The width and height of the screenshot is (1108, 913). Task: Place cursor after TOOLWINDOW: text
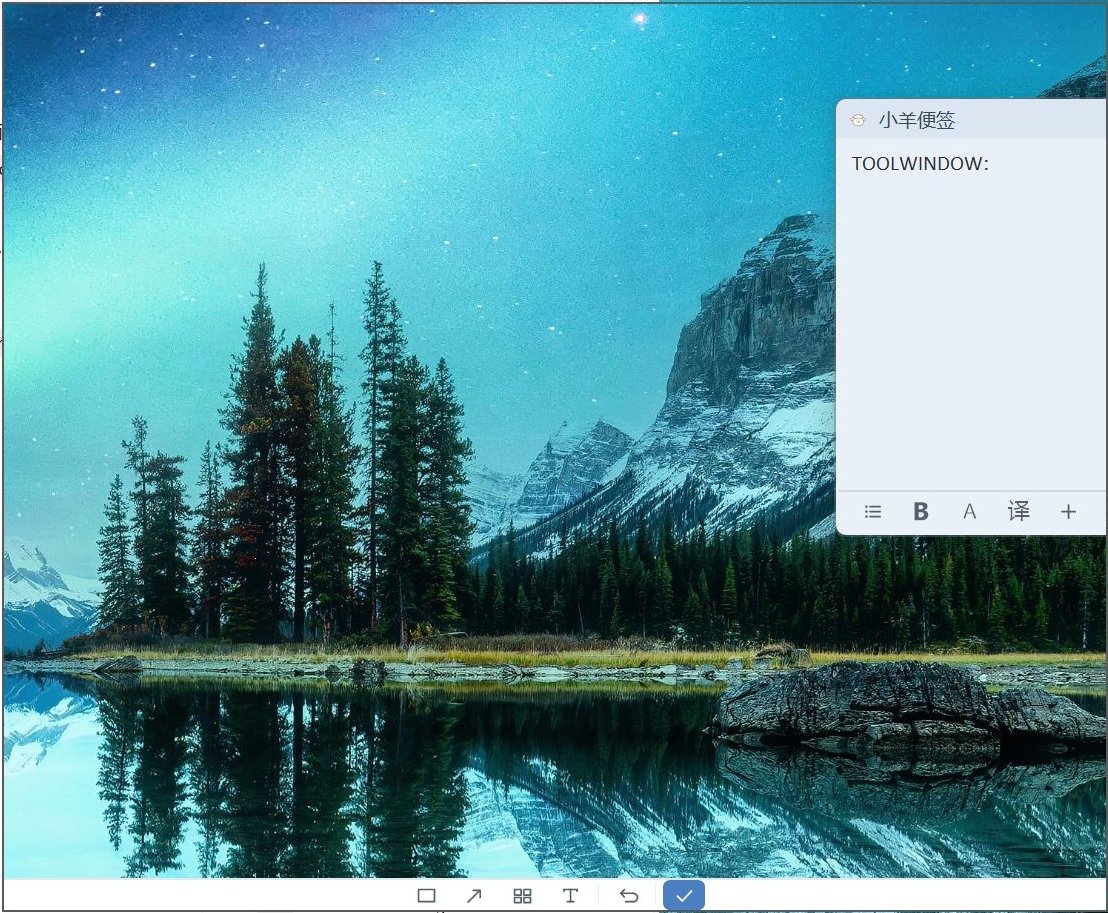[991, 164]
